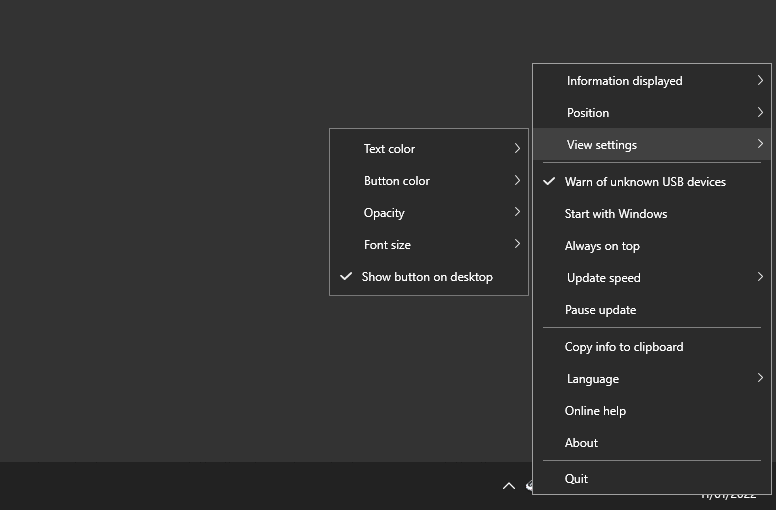This screenshot has width=776, height=510.
Task: Quit the application from menu
Action: point(577,479)
